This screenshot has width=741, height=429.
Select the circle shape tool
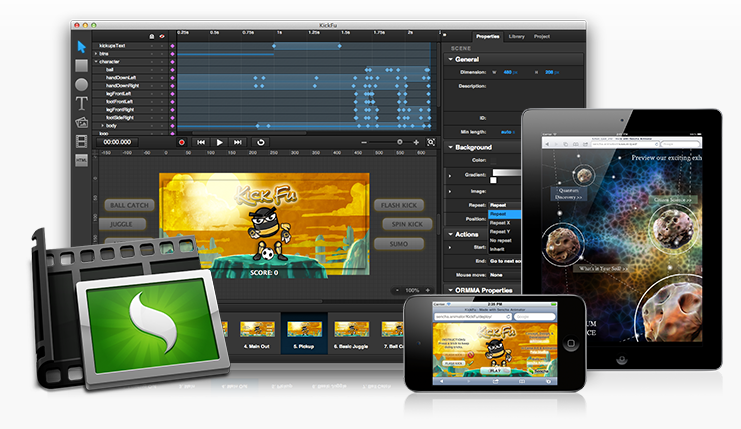pos(81,85)
